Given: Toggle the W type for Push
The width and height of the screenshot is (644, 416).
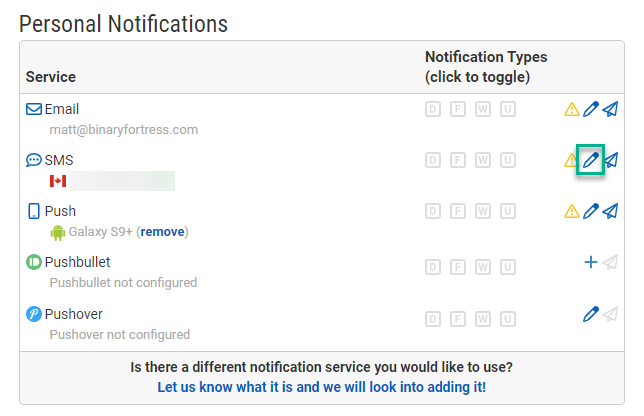Looking at the screenshot, I should coord(483,211).
